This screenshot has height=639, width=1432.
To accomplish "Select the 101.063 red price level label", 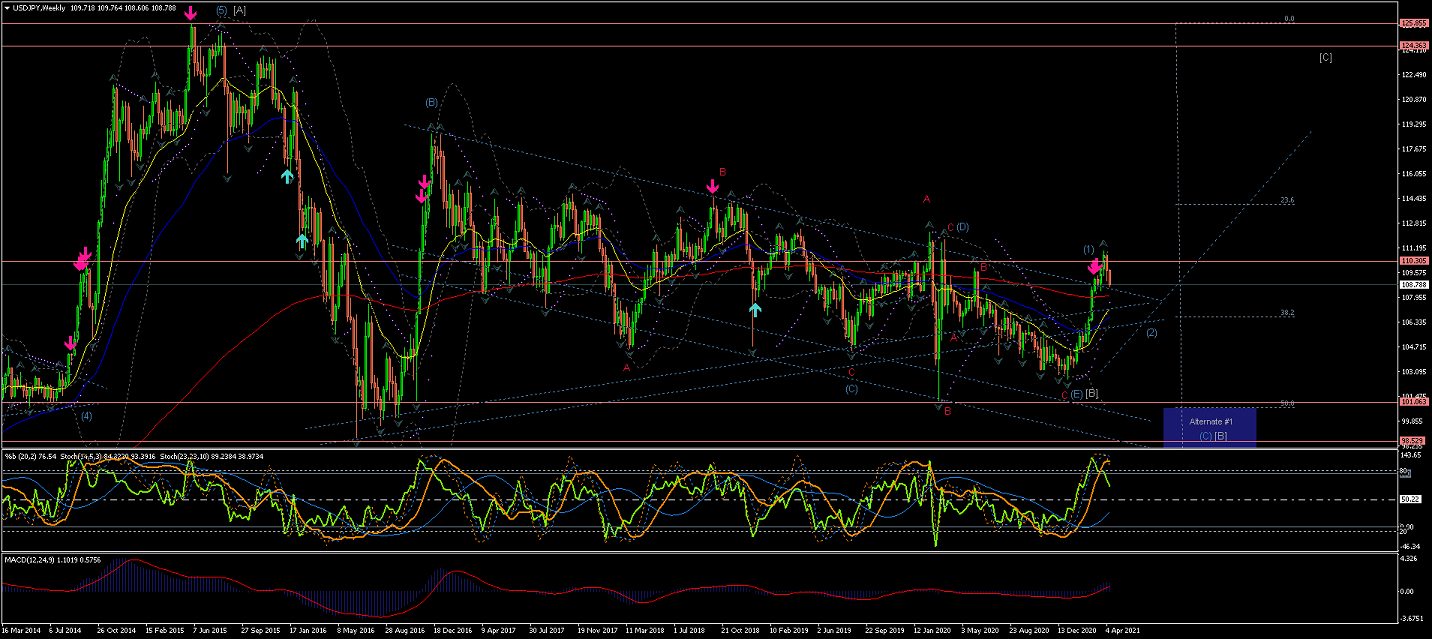I will click(1414, 403).
